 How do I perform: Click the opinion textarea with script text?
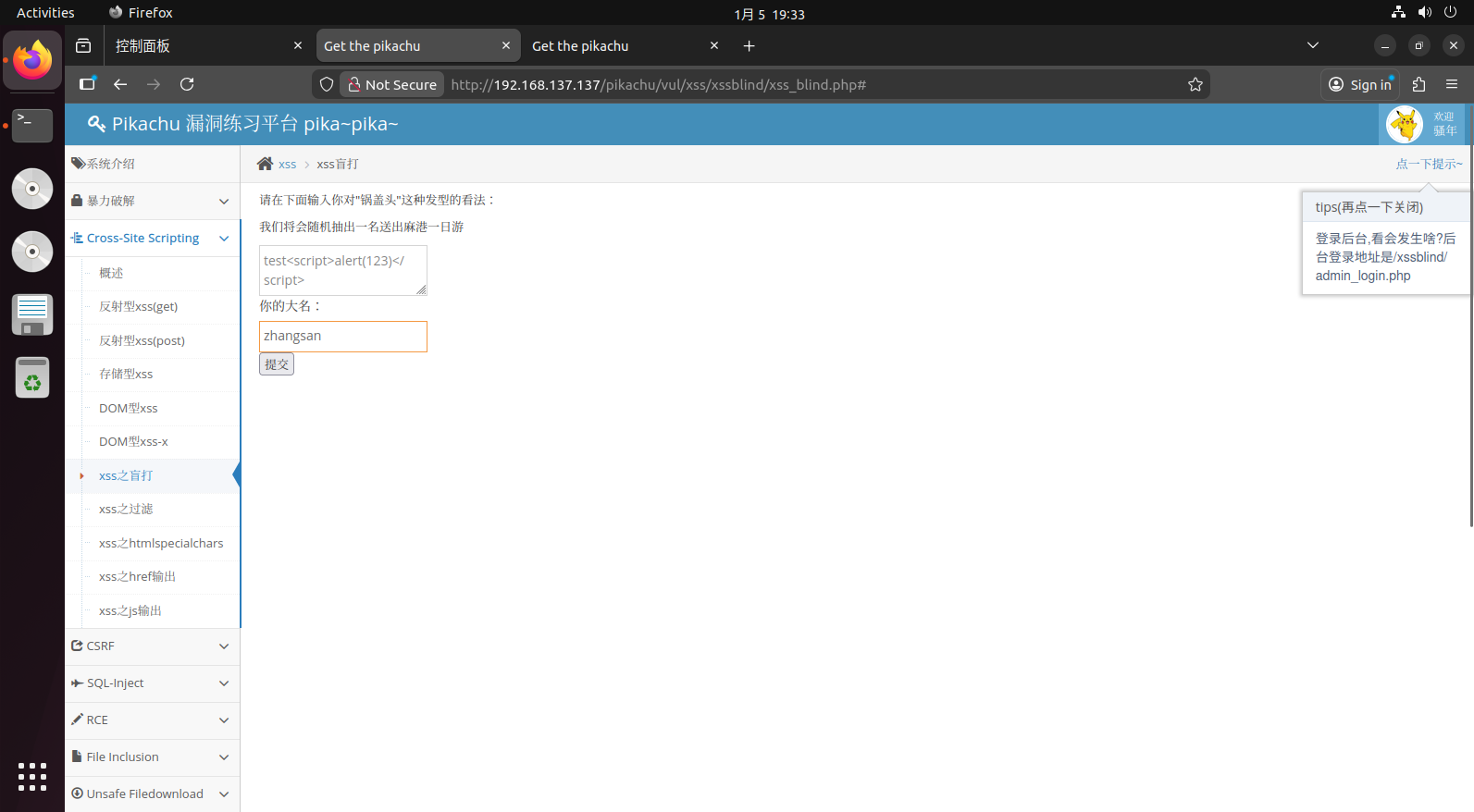(x=343, y=270)
